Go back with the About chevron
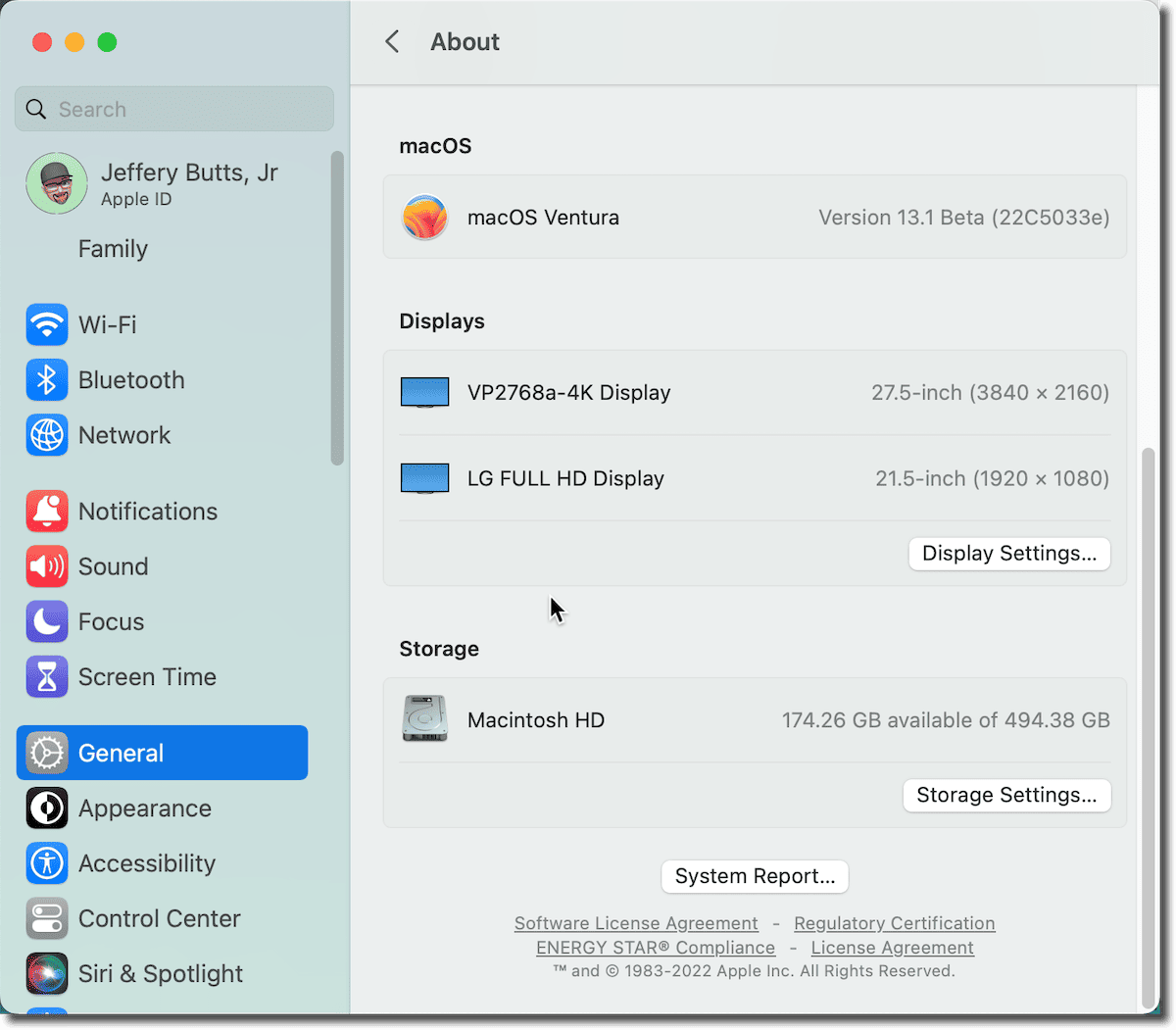The image size is (1176, 1030). coord(392,41)
